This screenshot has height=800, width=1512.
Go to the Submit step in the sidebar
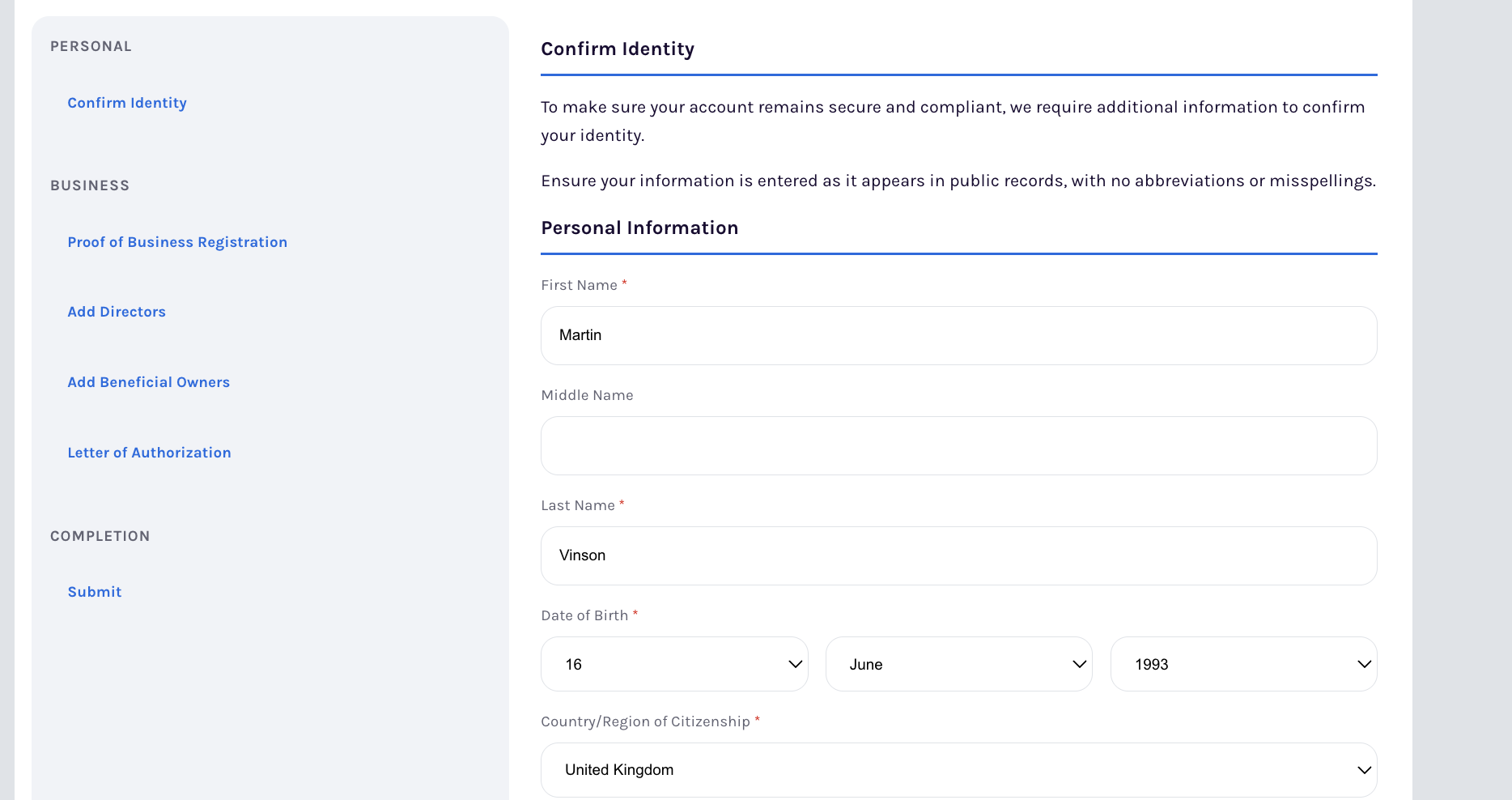click(x=95, y=592)
